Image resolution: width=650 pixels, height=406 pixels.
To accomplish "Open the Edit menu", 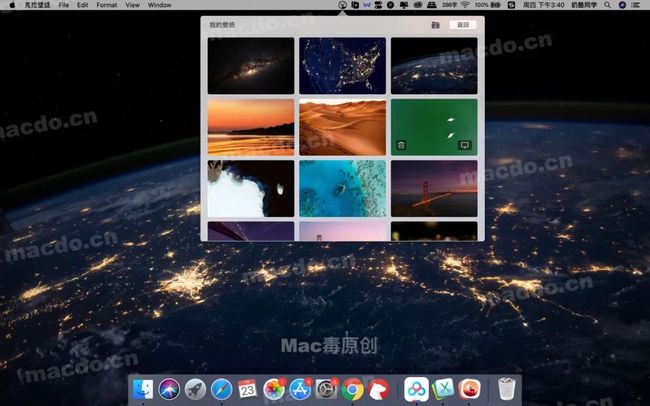I will 82,5.
